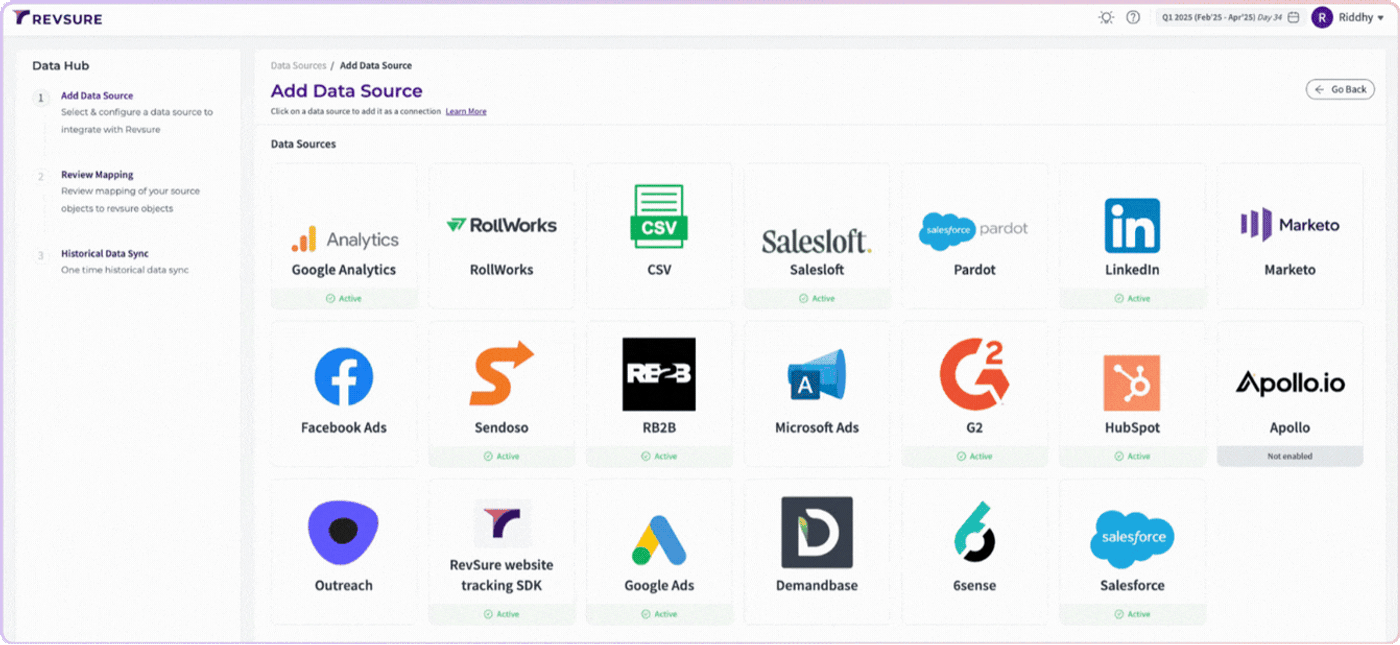
Task: Select the Salesforce Pardot logo
Action: (974, 231)
